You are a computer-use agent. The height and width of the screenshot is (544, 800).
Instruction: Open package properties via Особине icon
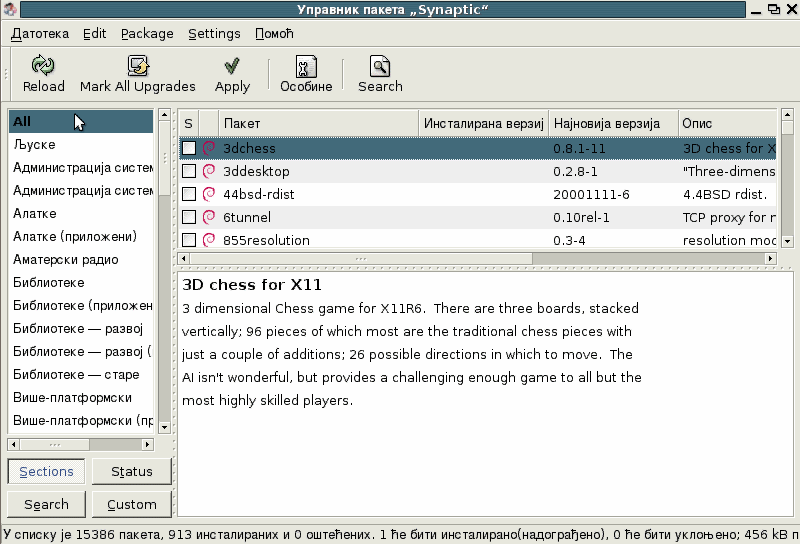[306, 66]
